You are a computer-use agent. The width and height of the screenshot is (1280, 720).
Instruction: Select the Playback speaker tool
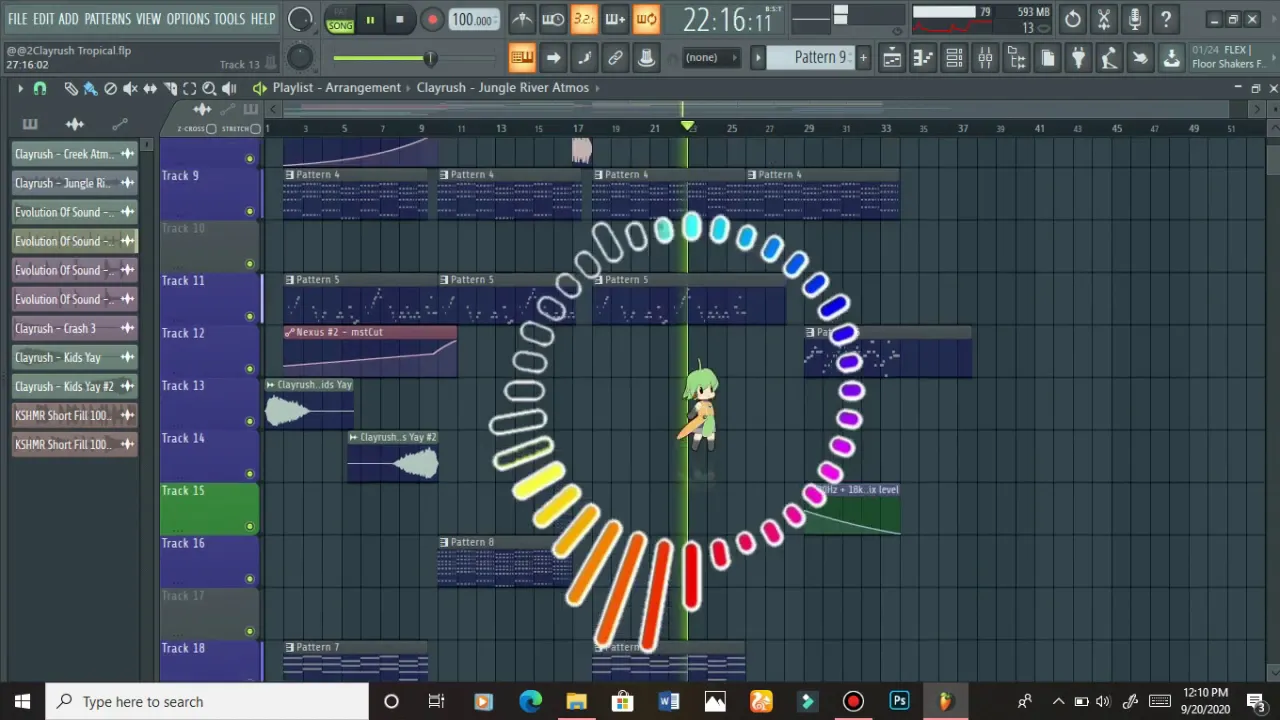[x=229, y=88]
